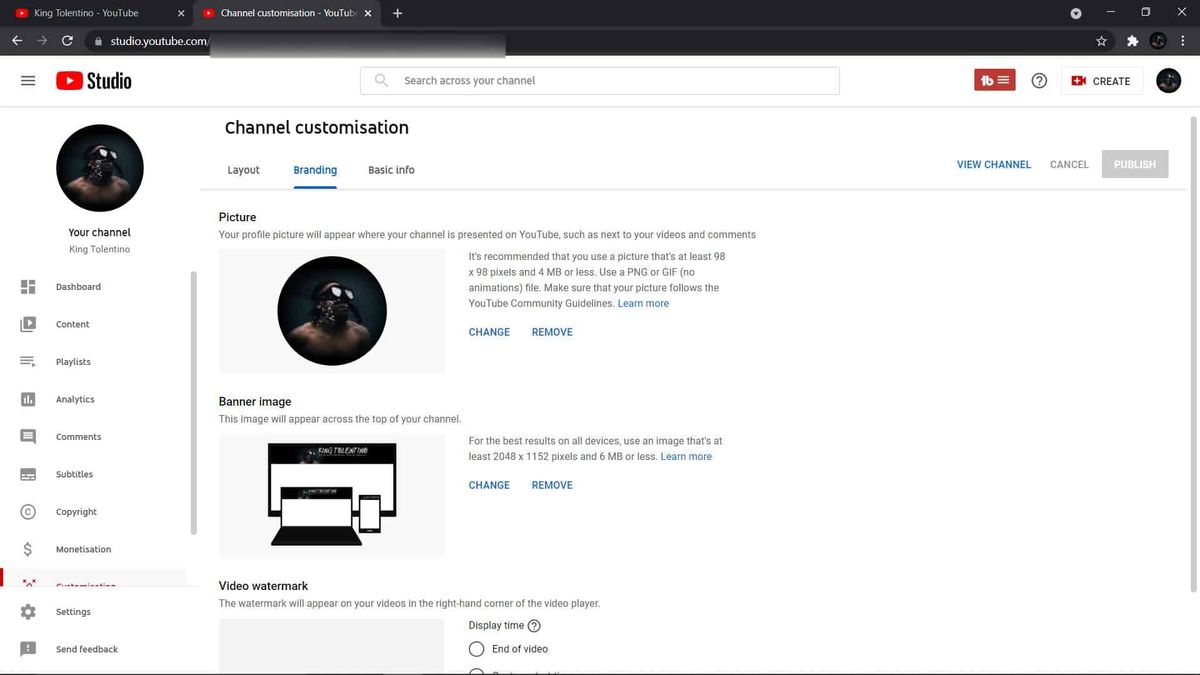Viewport: 1200px width, 675px height.
Task: Click the Video watermark heading
Action: pos(264,586)
